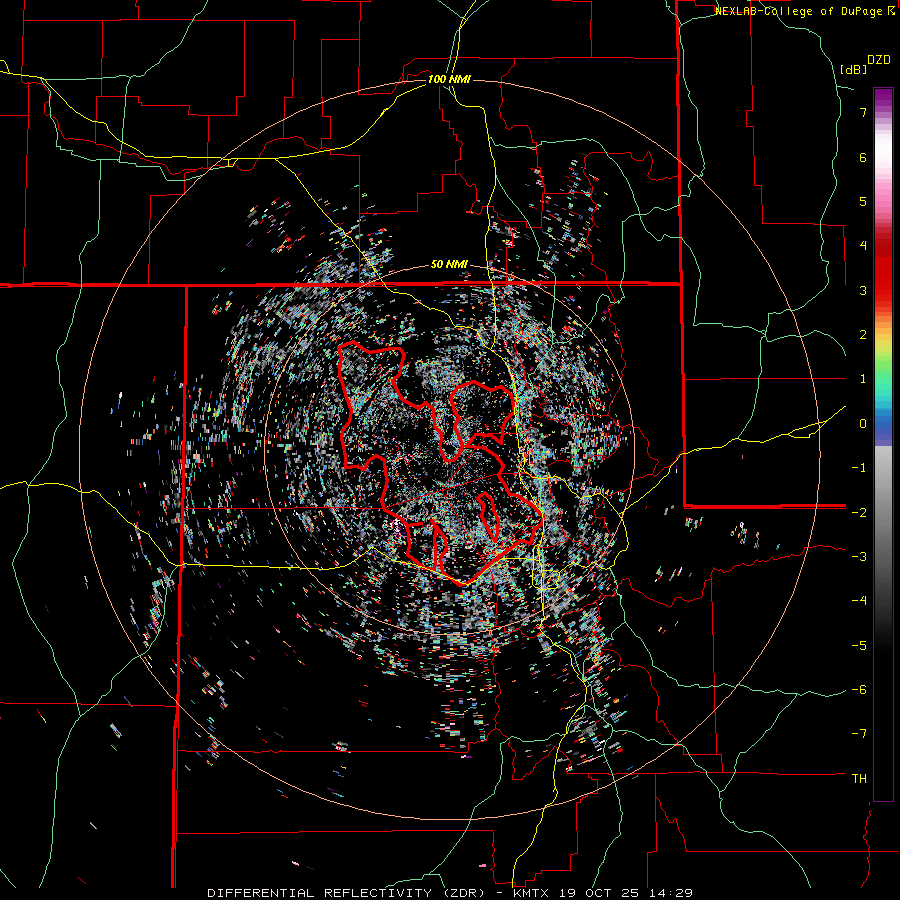
Task: Click the -7 value on the color scale
Action: click(859, 734)
